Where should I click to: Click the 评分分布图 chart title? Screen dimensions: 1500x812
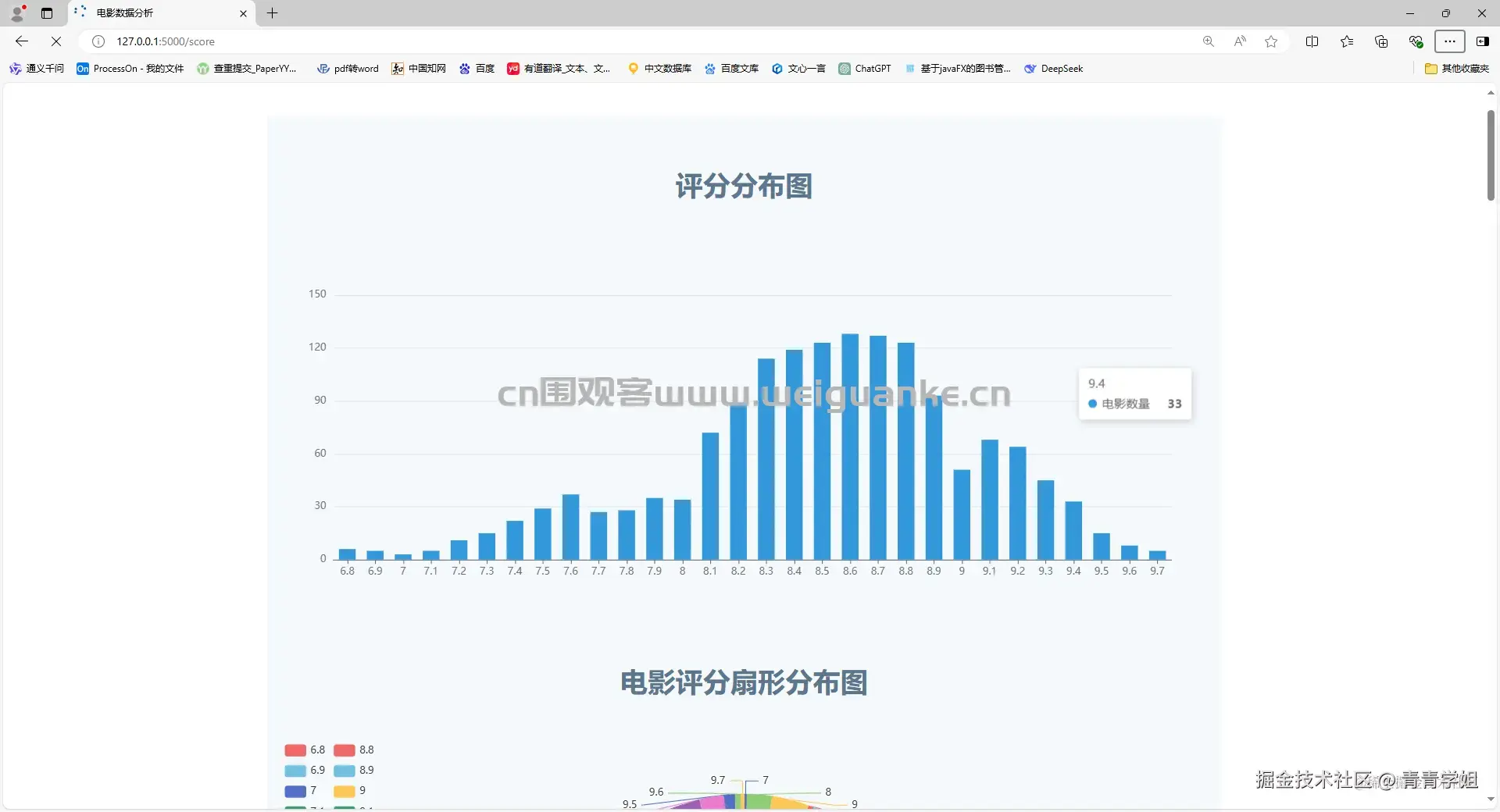pos(744,187)
